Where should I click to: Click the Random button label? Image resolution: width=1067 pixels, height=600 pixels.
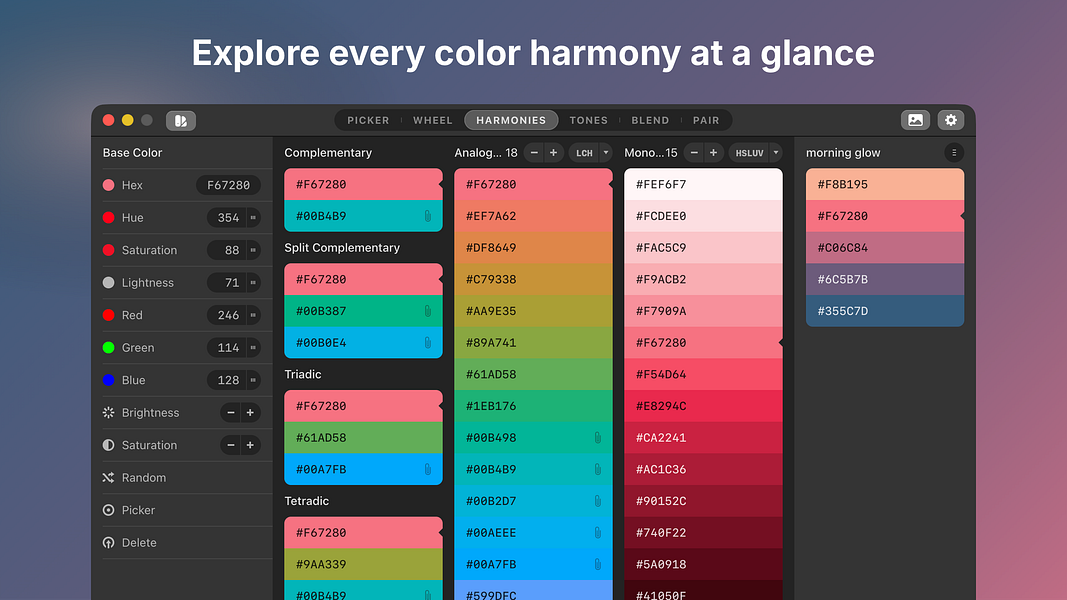(144, 478)
